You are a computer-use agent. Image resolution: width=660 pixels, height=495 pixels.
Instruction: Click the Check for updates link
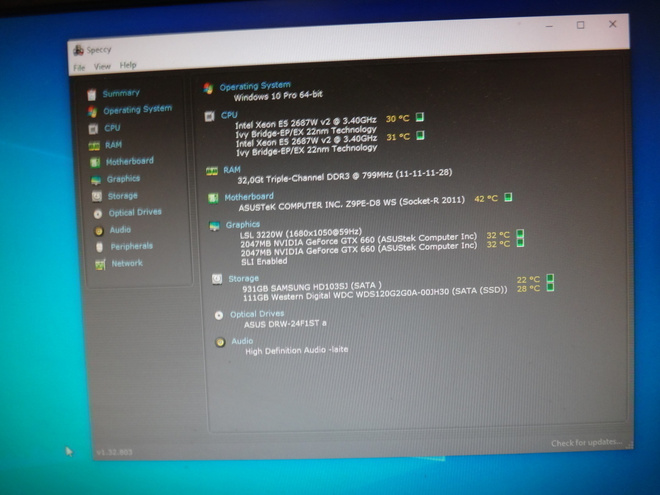[x=586, y=443]
